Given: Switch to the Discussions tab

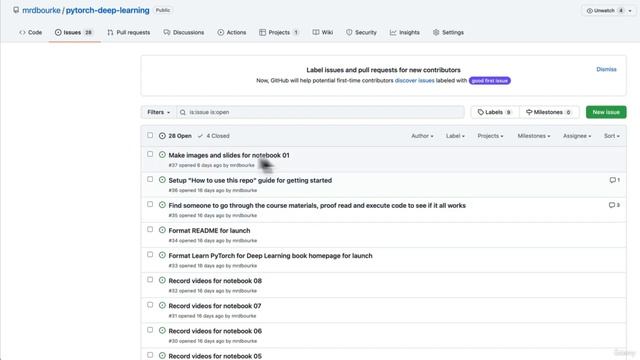Looking at the screenshot, I should coord(184,32).
